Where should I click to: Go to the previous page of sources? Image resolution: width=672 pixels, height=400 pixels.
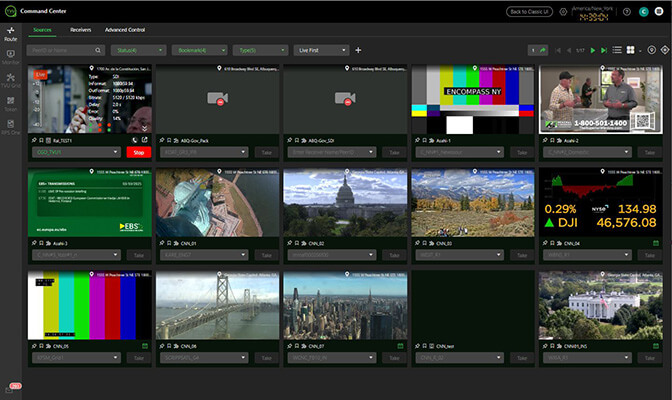[569, 51]
